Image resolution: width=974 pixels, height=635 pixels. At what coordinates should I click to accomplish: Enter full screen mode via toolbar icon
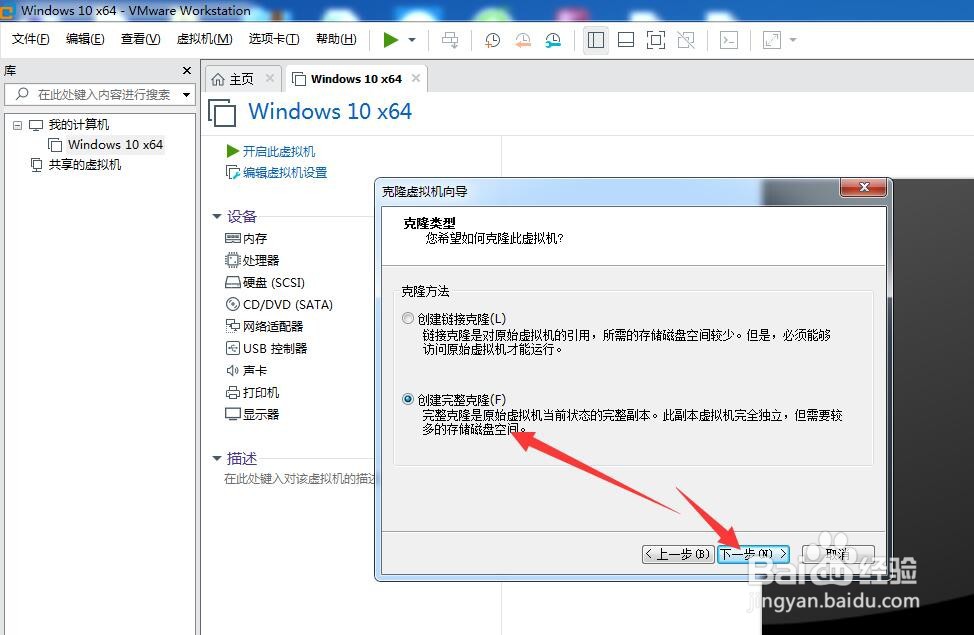(656, 40)
